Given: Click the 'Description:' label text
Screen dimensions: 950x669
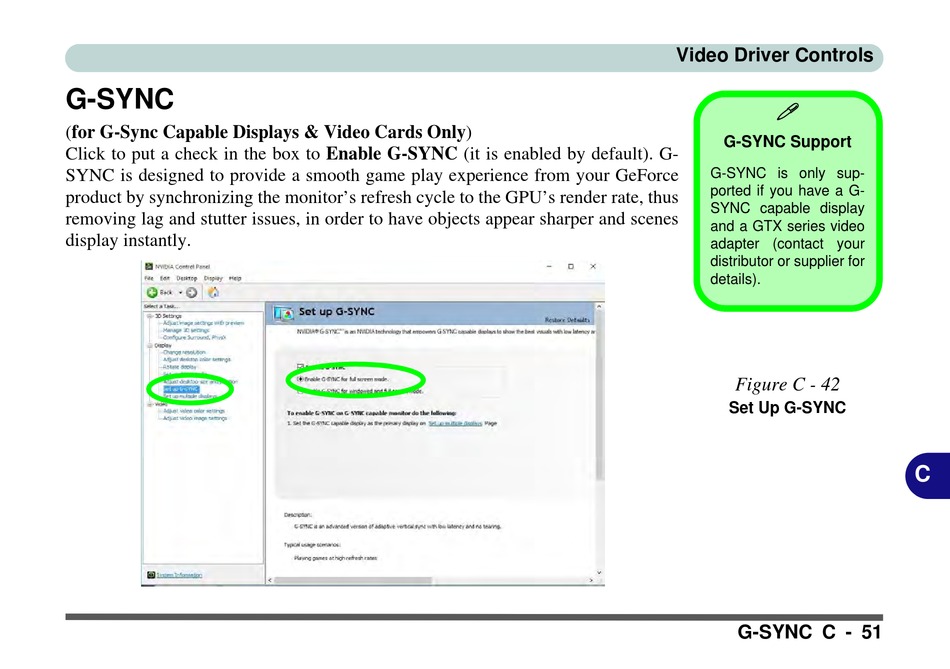Looking at the screenshot, I should point(297,515).
